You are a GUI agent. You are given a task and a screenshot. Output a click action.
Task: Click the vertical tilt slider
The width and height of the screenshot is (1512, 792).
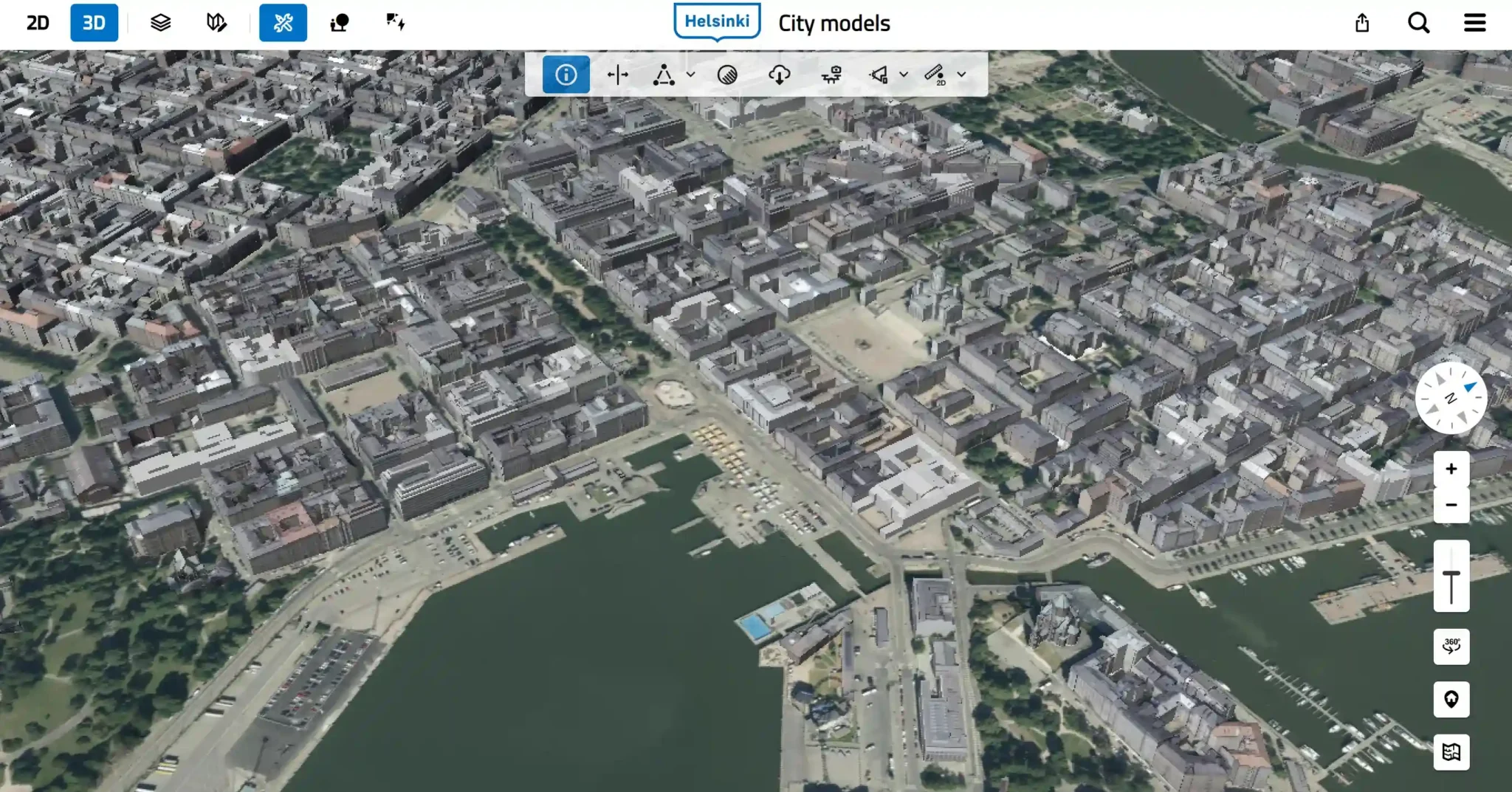(1451, 576)
